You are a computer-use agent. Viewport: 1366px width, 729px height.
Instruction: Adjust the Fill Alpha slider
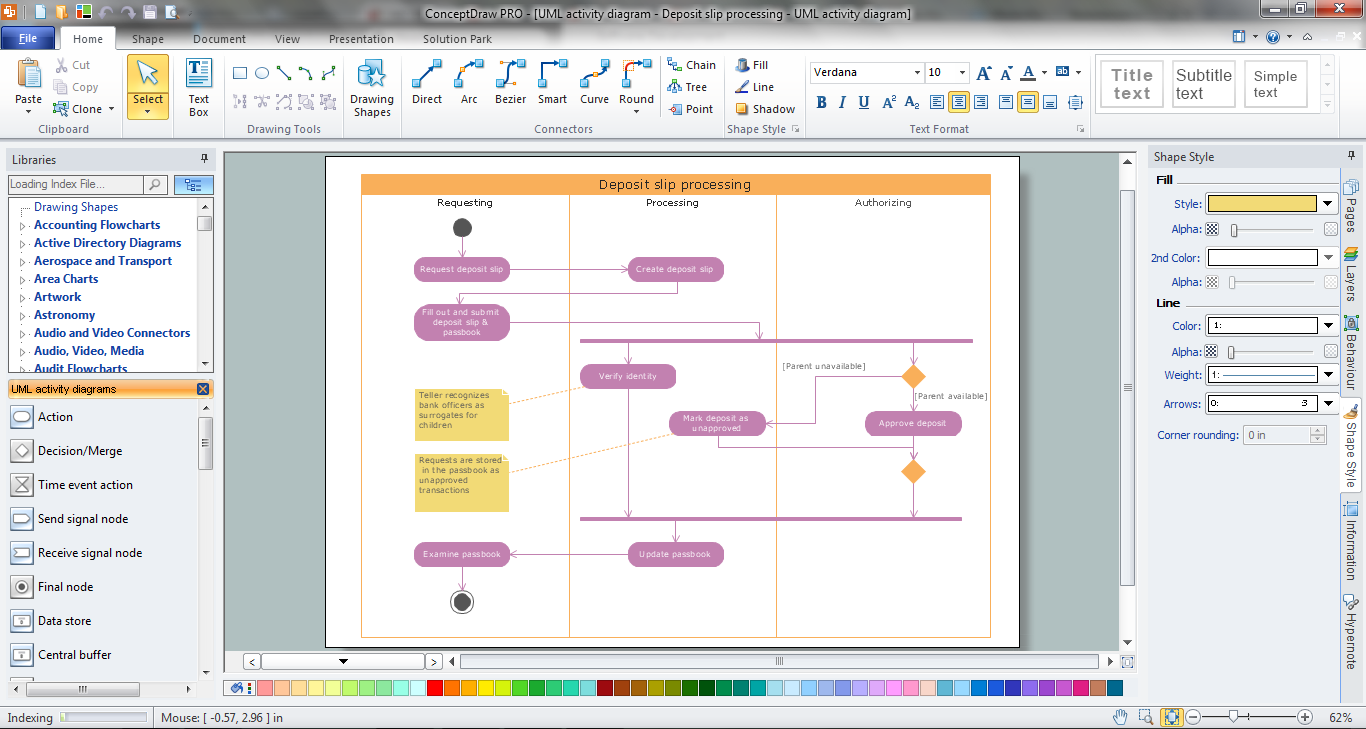click(x=1234, y=230)
